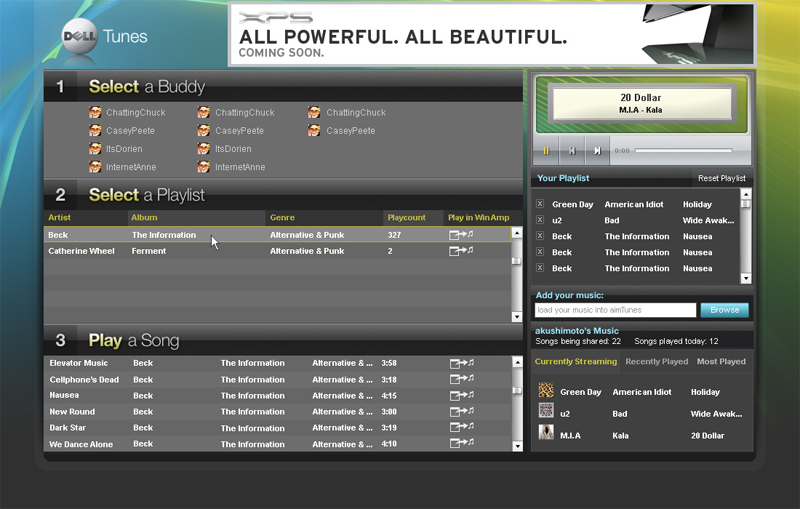
Task: Send Nausea song to WinAmp
Action: pos(462,395)
